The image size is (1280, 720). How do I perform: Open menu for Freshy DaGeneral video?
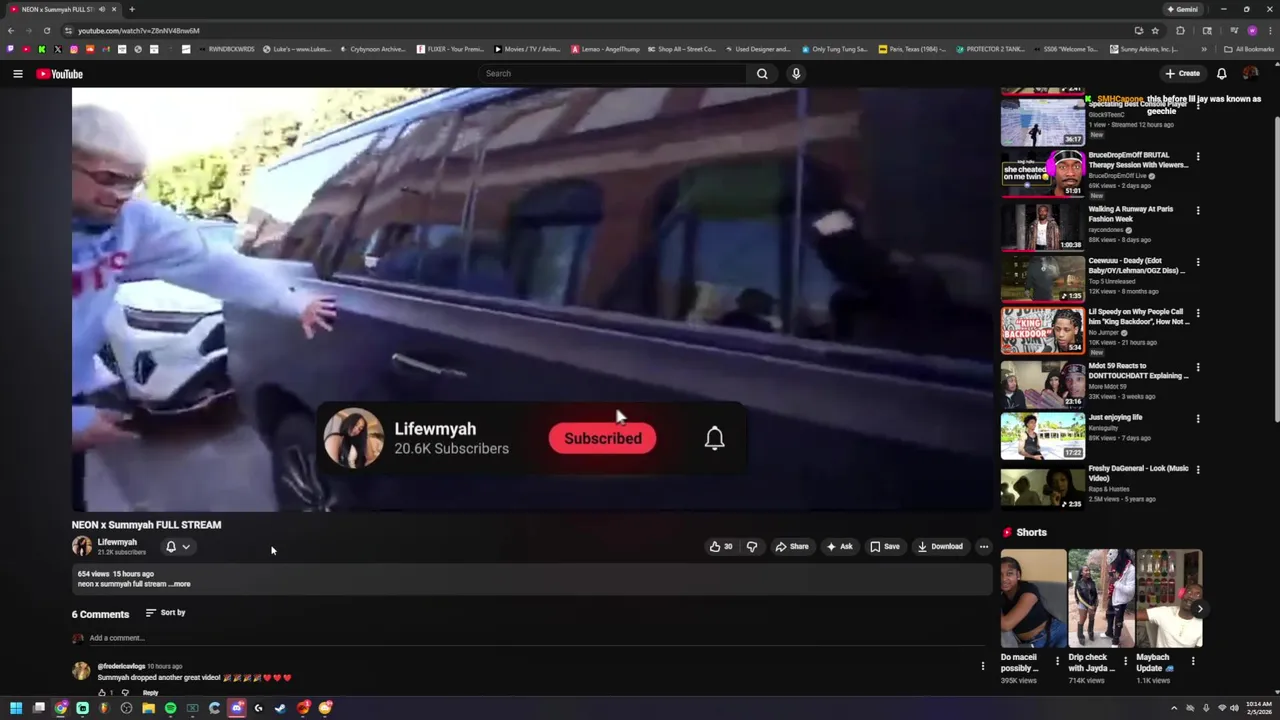[1197, 469]
